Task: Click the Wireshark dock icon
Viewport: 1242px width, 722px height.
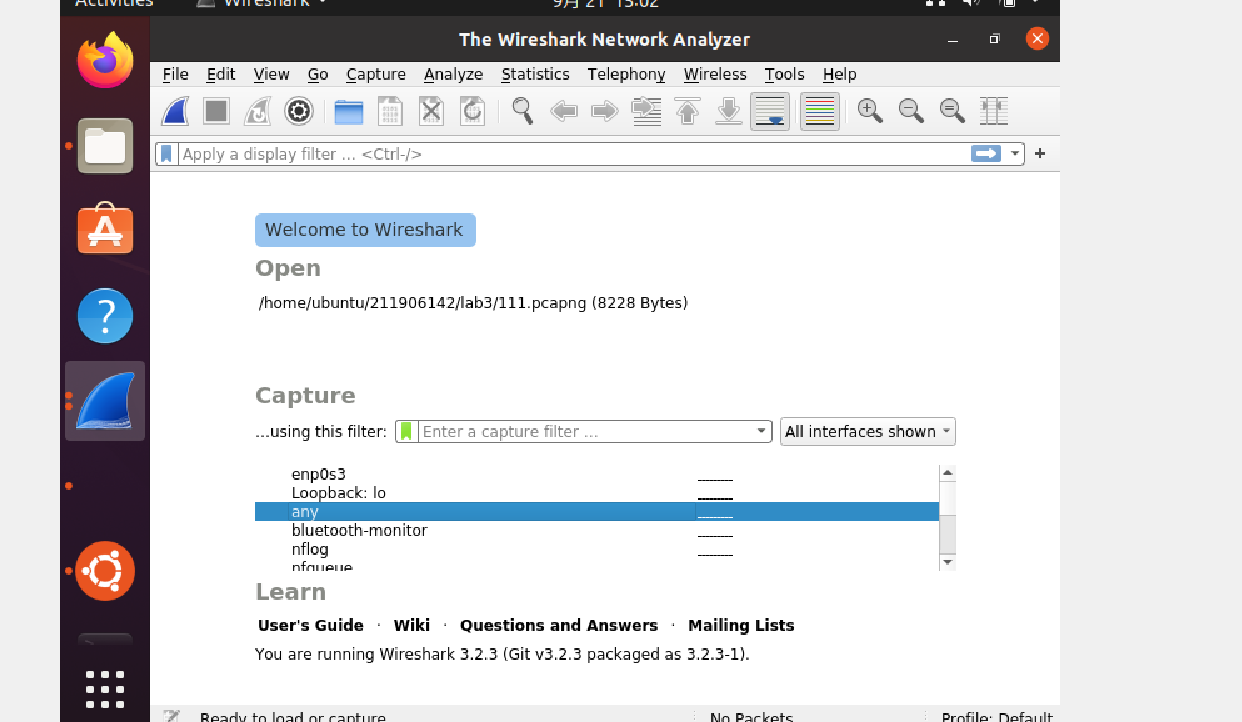Action: click(x=105, y=401)
